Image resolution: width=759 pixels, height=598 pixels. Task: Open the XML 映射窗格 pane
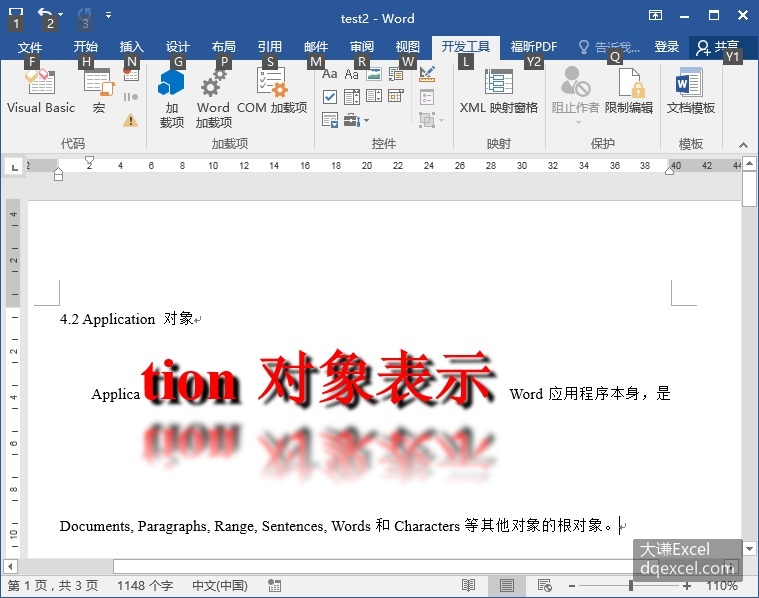tap(499, 92)
